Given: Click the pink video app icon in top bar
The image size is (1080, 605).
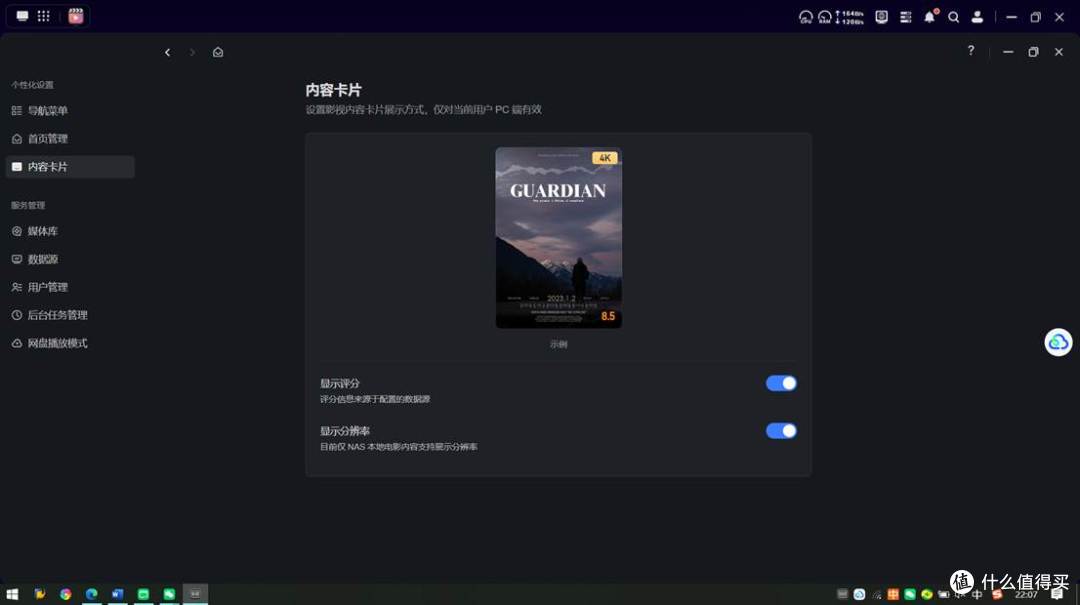Looking at the screenshot, I should point(76,16).
